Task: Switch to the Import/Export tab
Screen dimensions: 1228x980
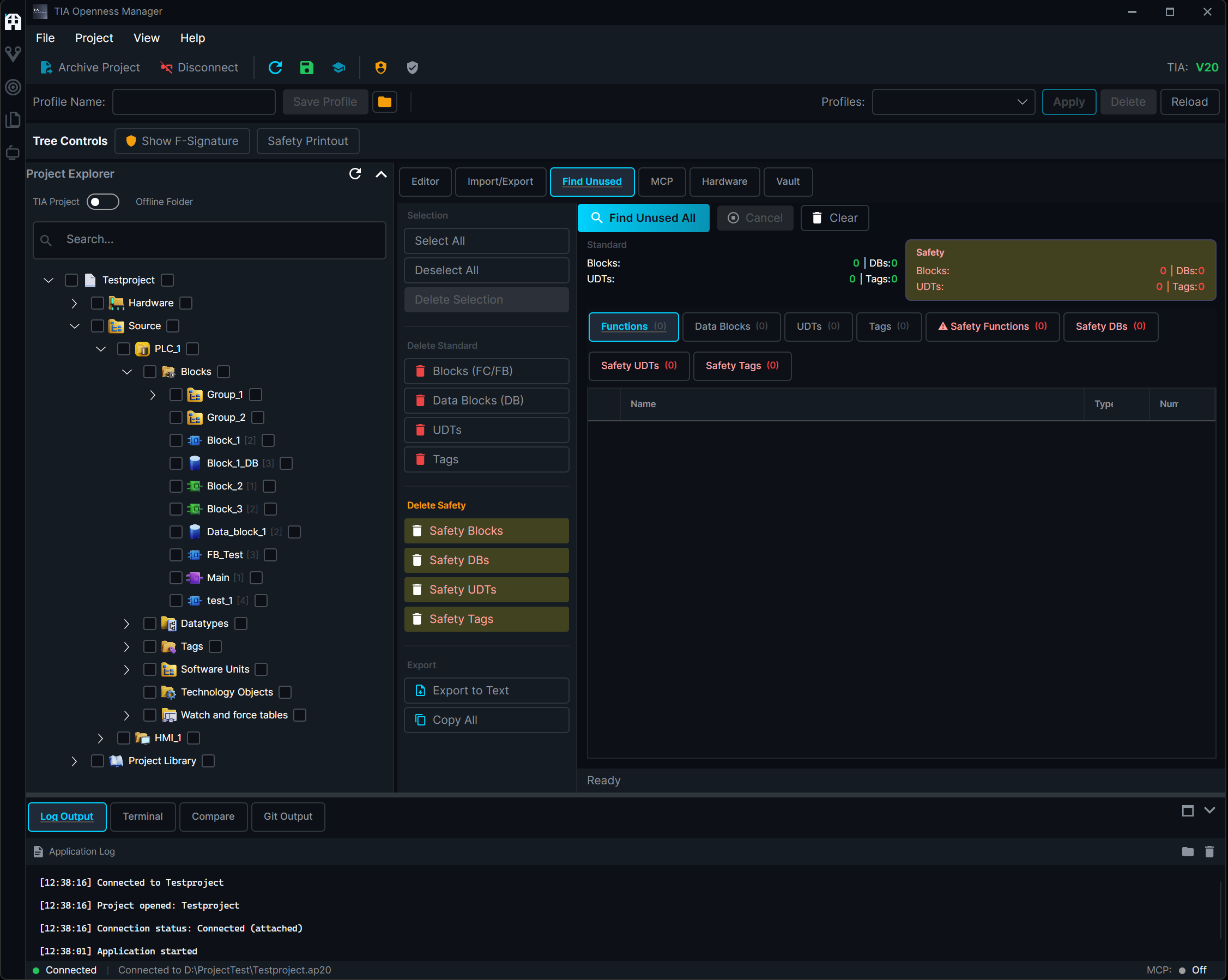Action: [500, 182]
